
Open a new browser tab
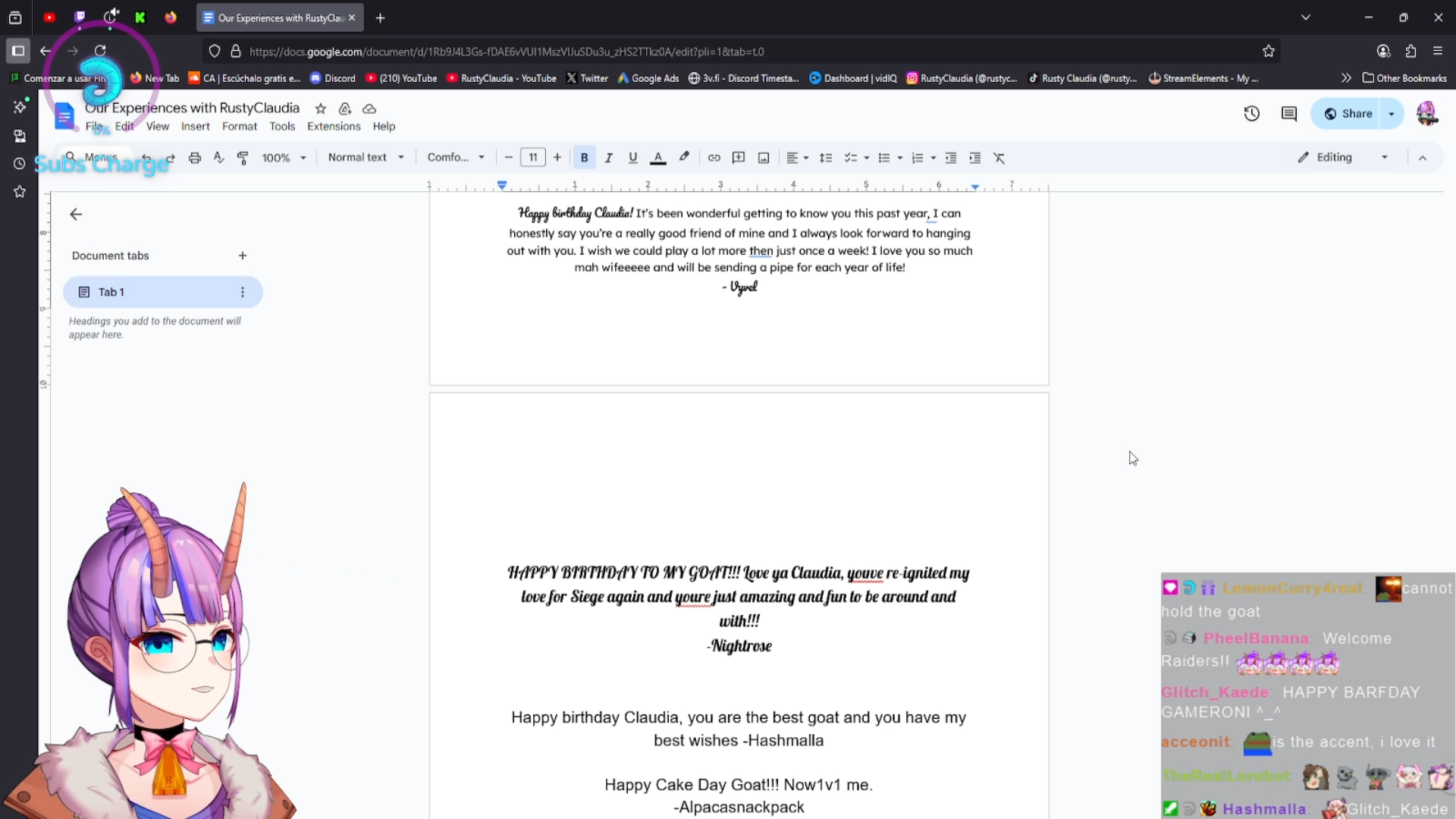click(381, 17)
